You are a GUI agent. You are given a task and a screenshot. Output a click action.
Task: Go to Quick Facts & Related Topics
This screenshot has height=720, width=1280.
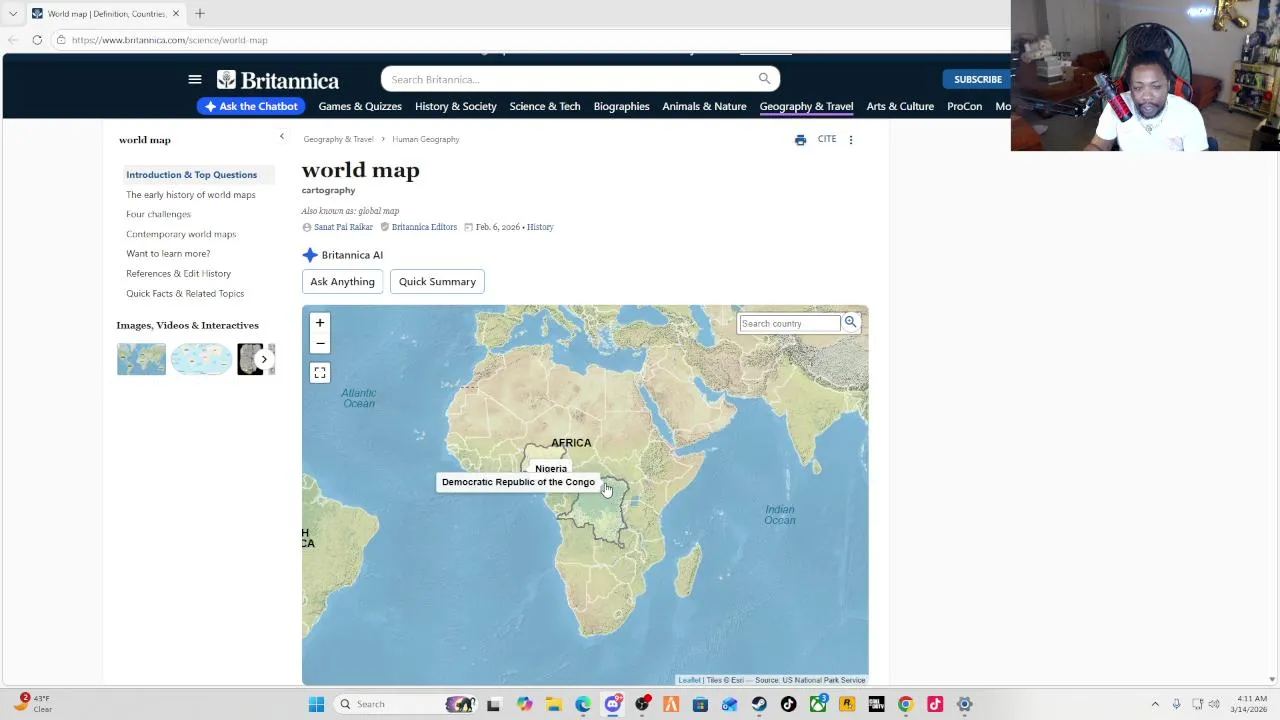tap(185, 294)
